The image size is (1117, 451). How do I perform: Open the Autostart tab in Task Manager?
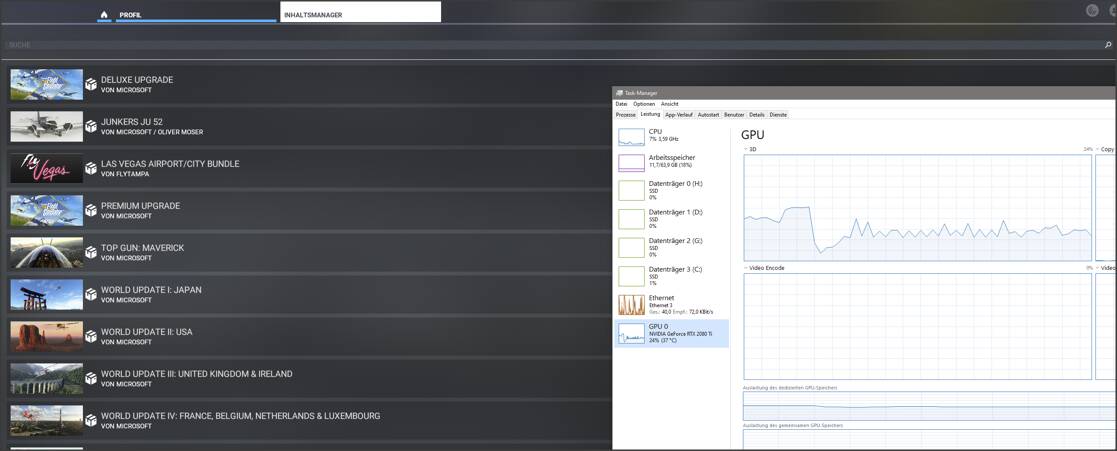(709, 114)
